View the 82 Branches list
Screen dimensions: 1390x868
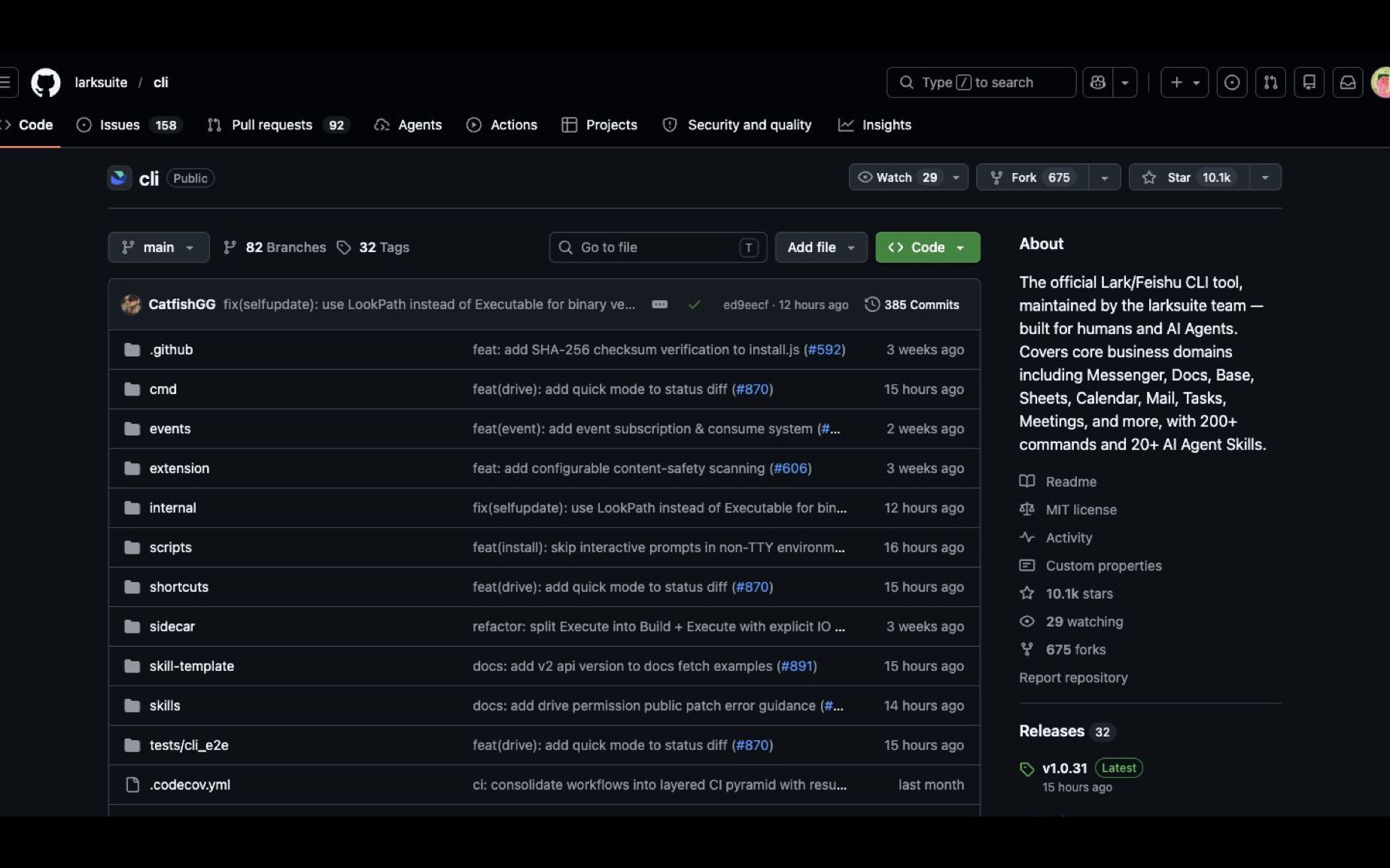point(275,247)
